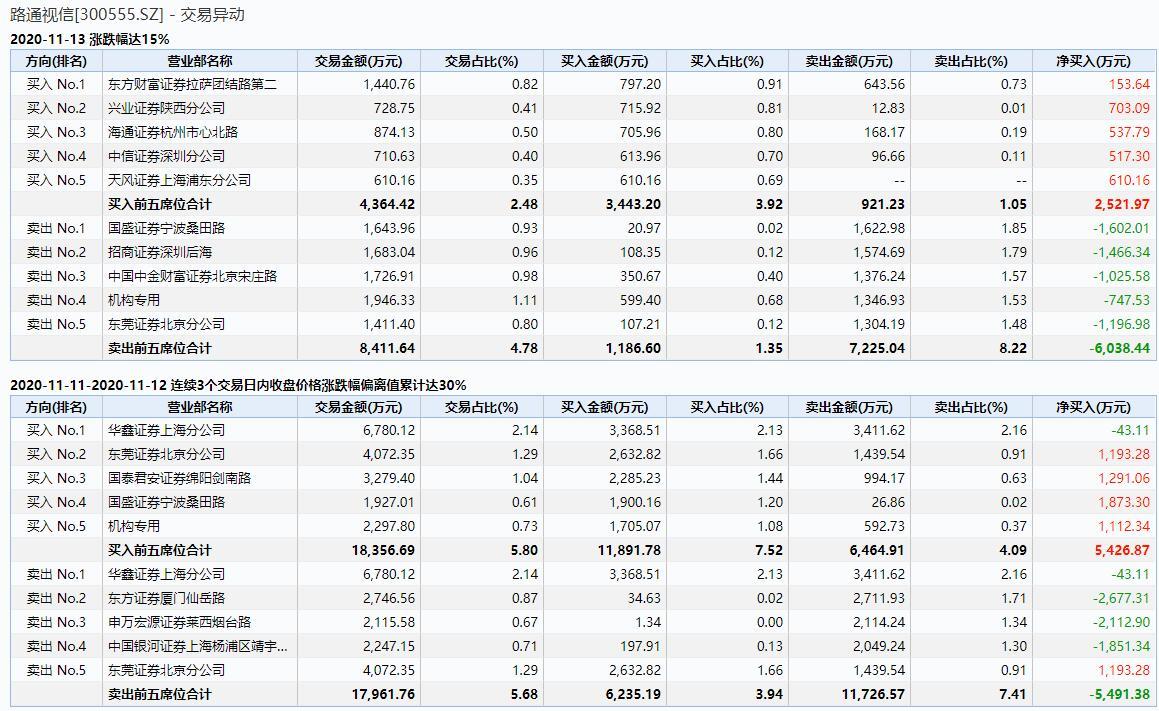Click 买入金额(万元) header in the 2020-11-11 table
Viewport: 1159px width, 711px height.
[604, 407]
